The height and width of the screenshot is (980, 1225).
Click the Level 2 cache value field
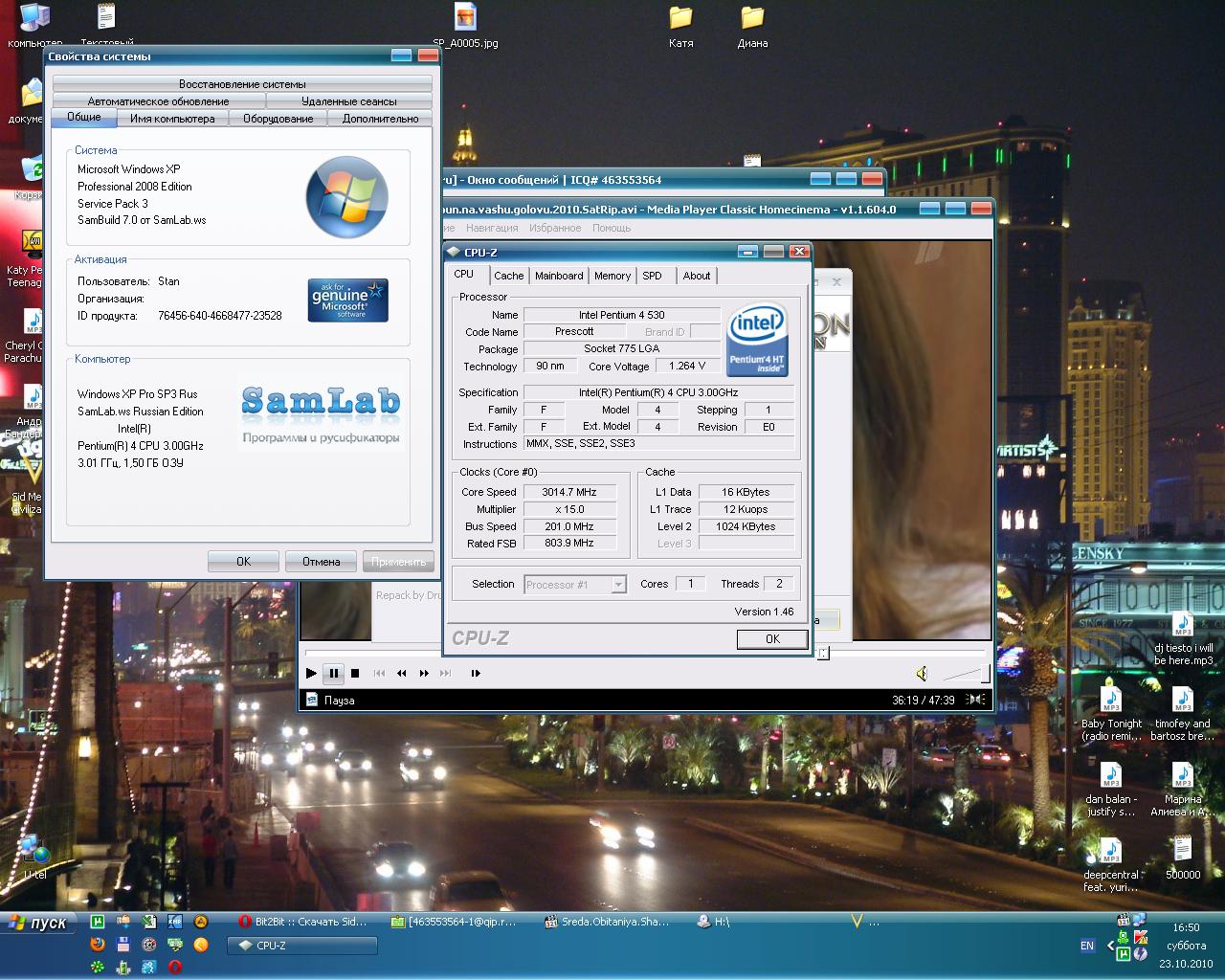pyautogui.click(x=746, y=526)
